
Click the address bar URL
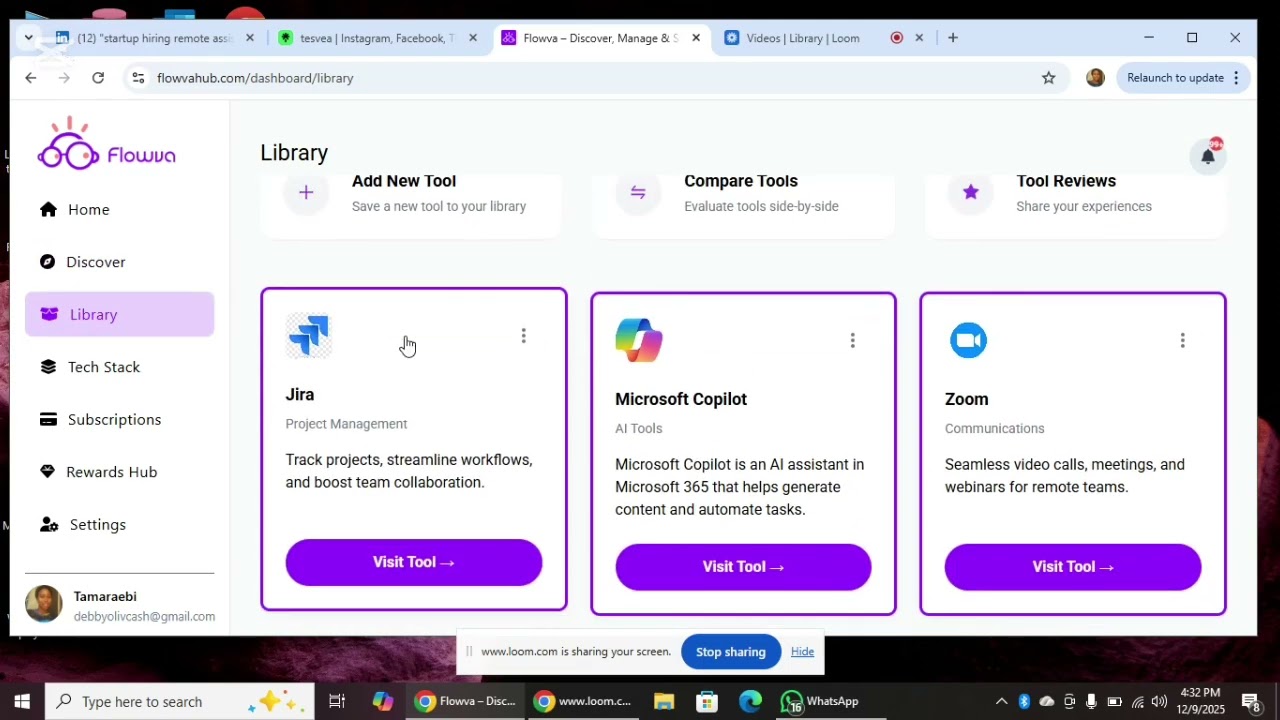[255, 78]
